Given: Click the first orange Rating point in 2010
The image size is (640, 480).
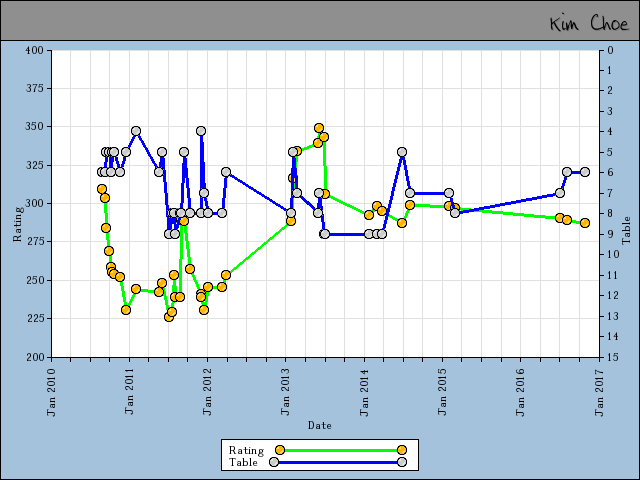Looking at the screenshot, I should tap(102, 189).
